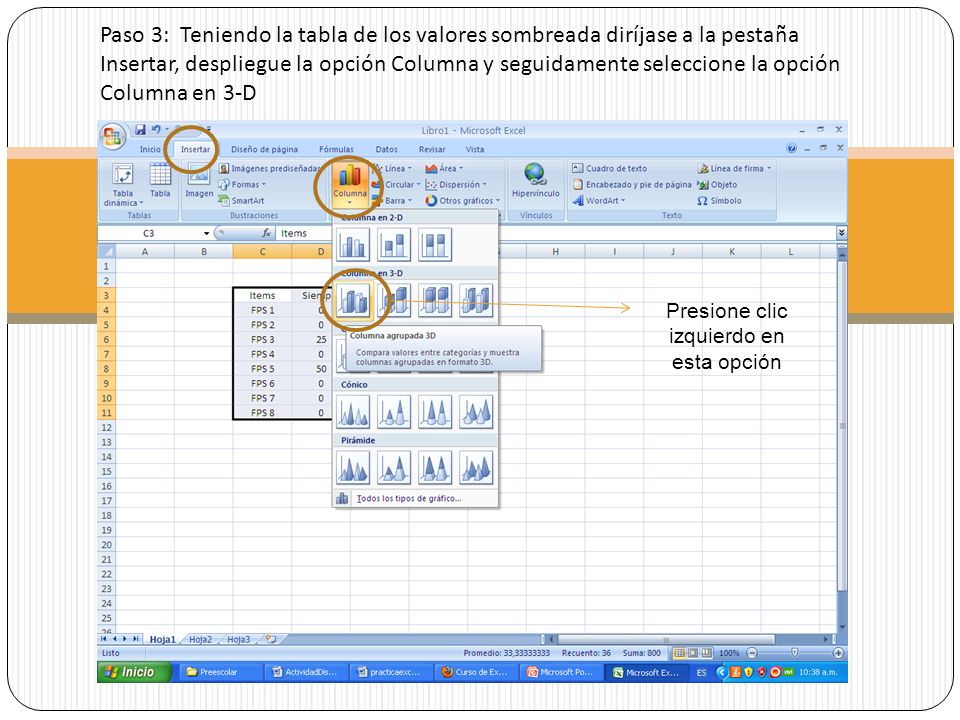Select Columna agrupada 3D chart thumbnail
Image resolution: width=960 pixels, height=720 pixels.
tap(353, 300)
